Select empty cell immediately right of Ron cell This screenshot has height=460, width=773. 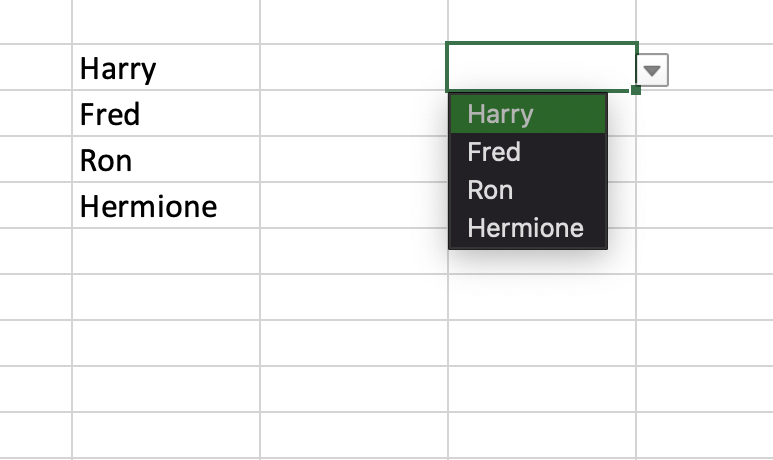pyautogui.click(x=353, y=160)
